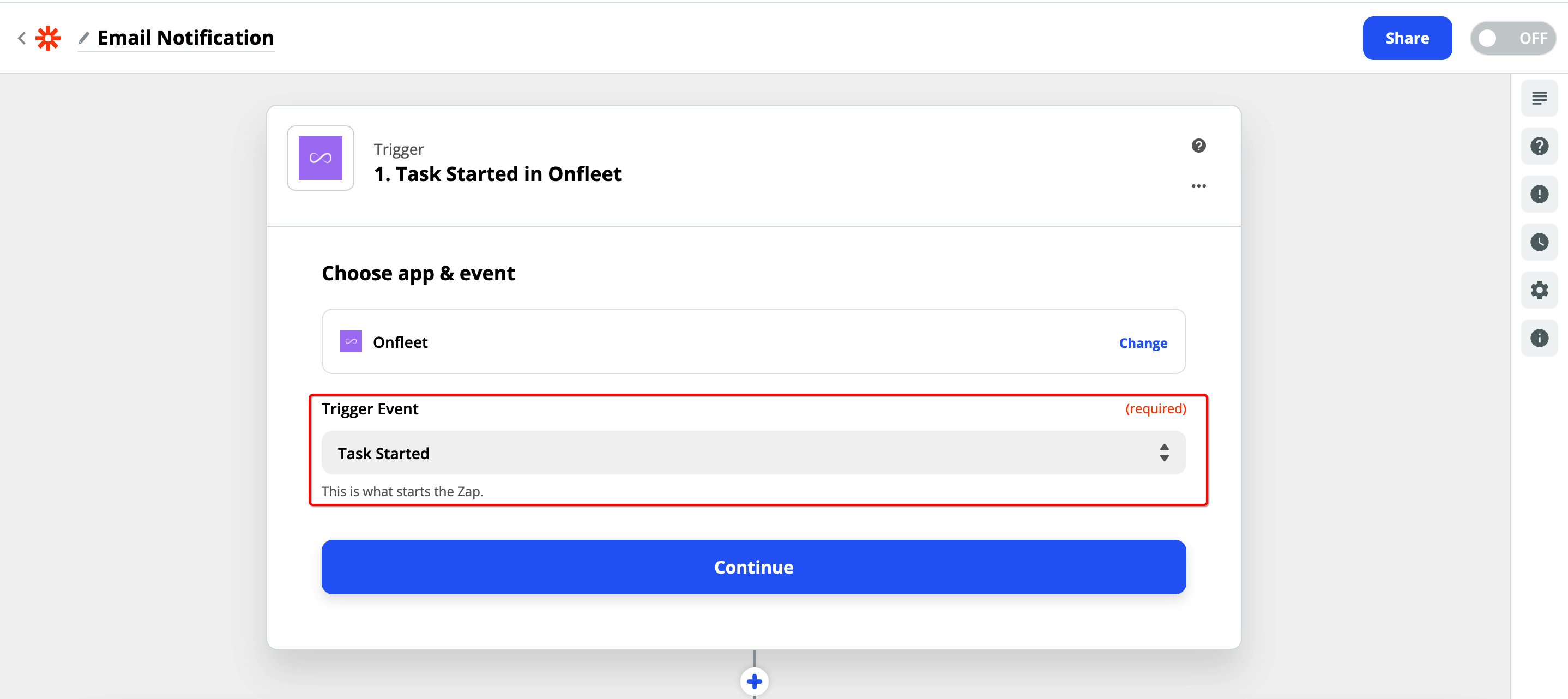
Task: Open the exclamation alert icon in sidebar
Action: pyautogui.click(x=1539, y=194)
